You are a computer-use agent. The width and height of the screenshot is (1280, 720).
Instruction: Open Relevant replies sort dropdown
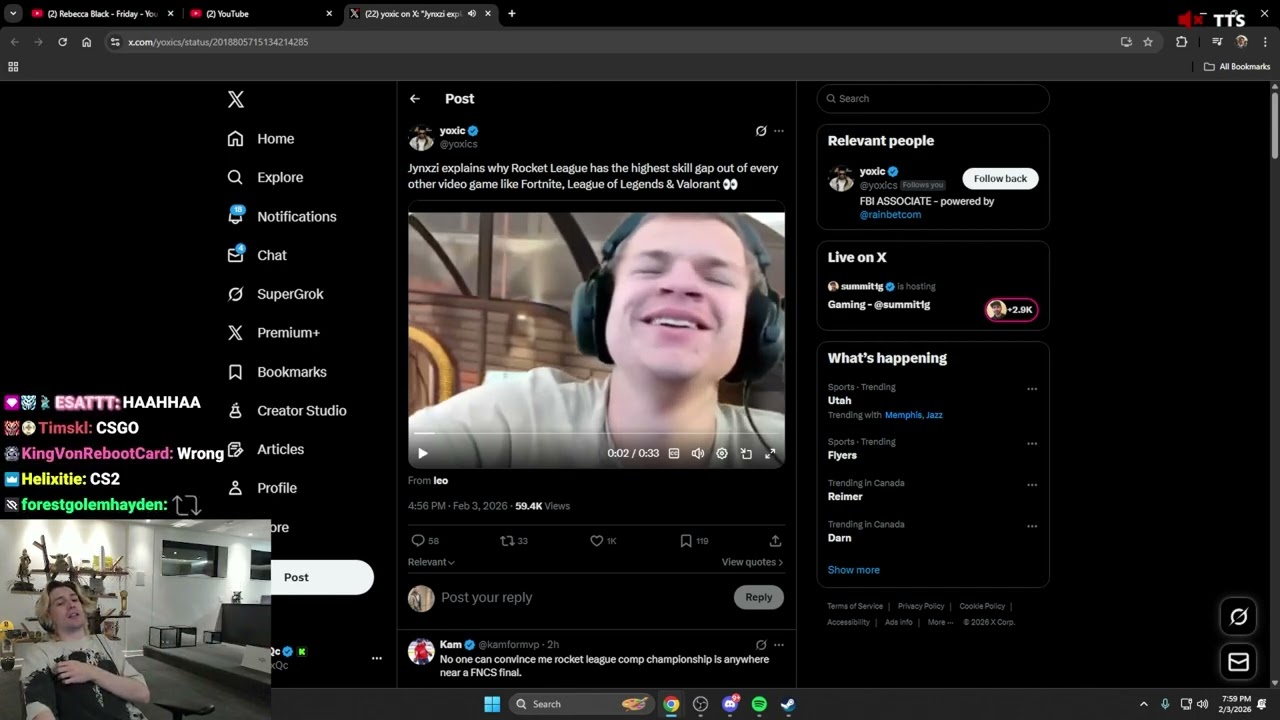(x=431, y=562)
